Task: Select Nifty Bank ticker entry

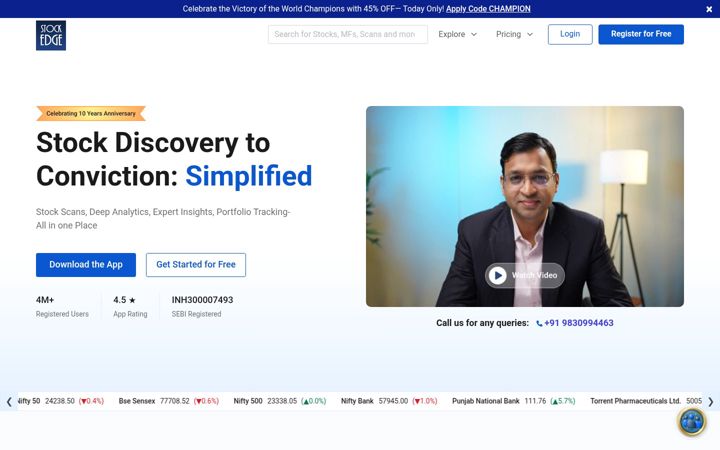Action: tap(389, 401)
